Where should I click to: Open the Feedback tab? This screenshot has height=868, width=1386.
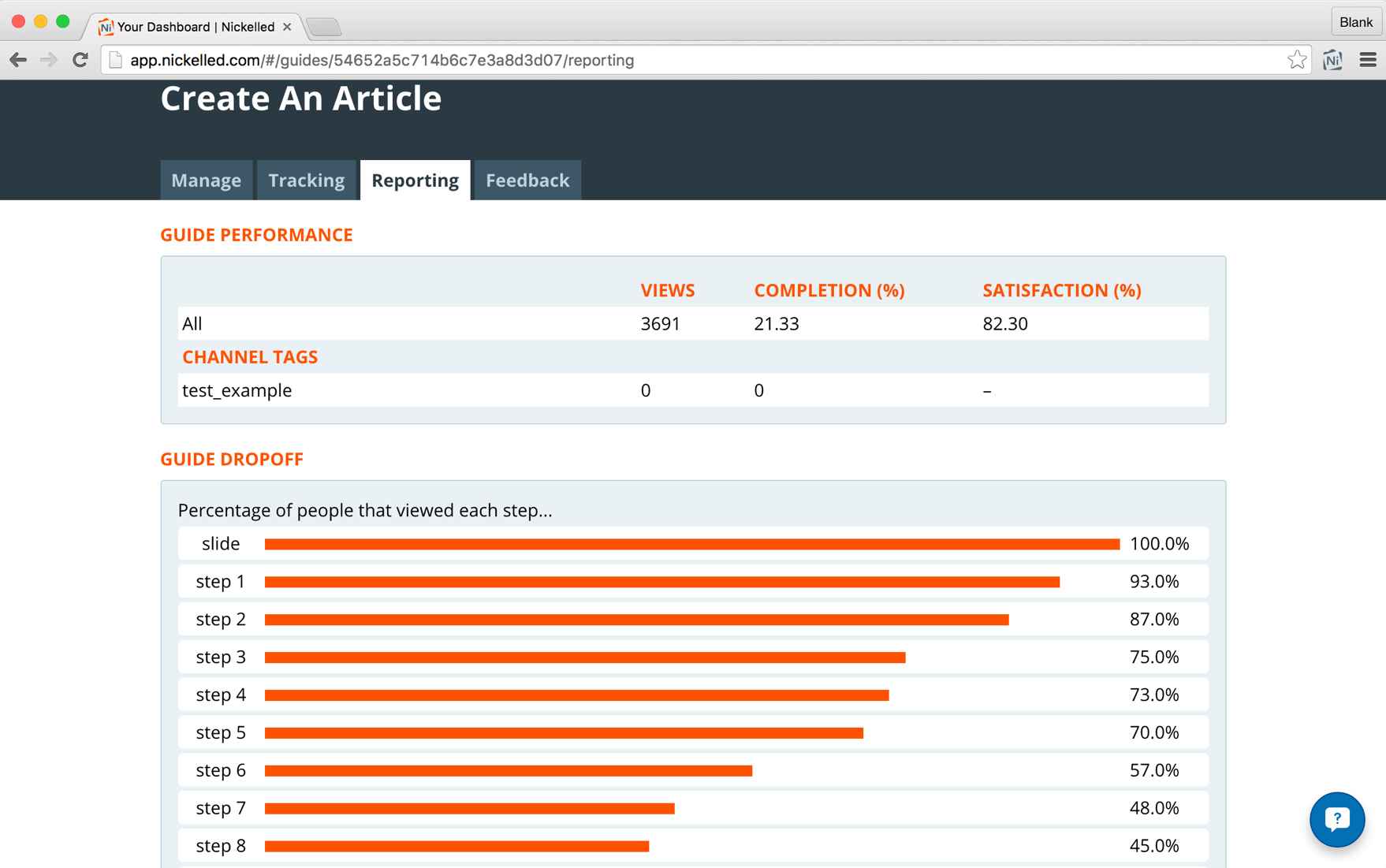[x=527, y=181]
